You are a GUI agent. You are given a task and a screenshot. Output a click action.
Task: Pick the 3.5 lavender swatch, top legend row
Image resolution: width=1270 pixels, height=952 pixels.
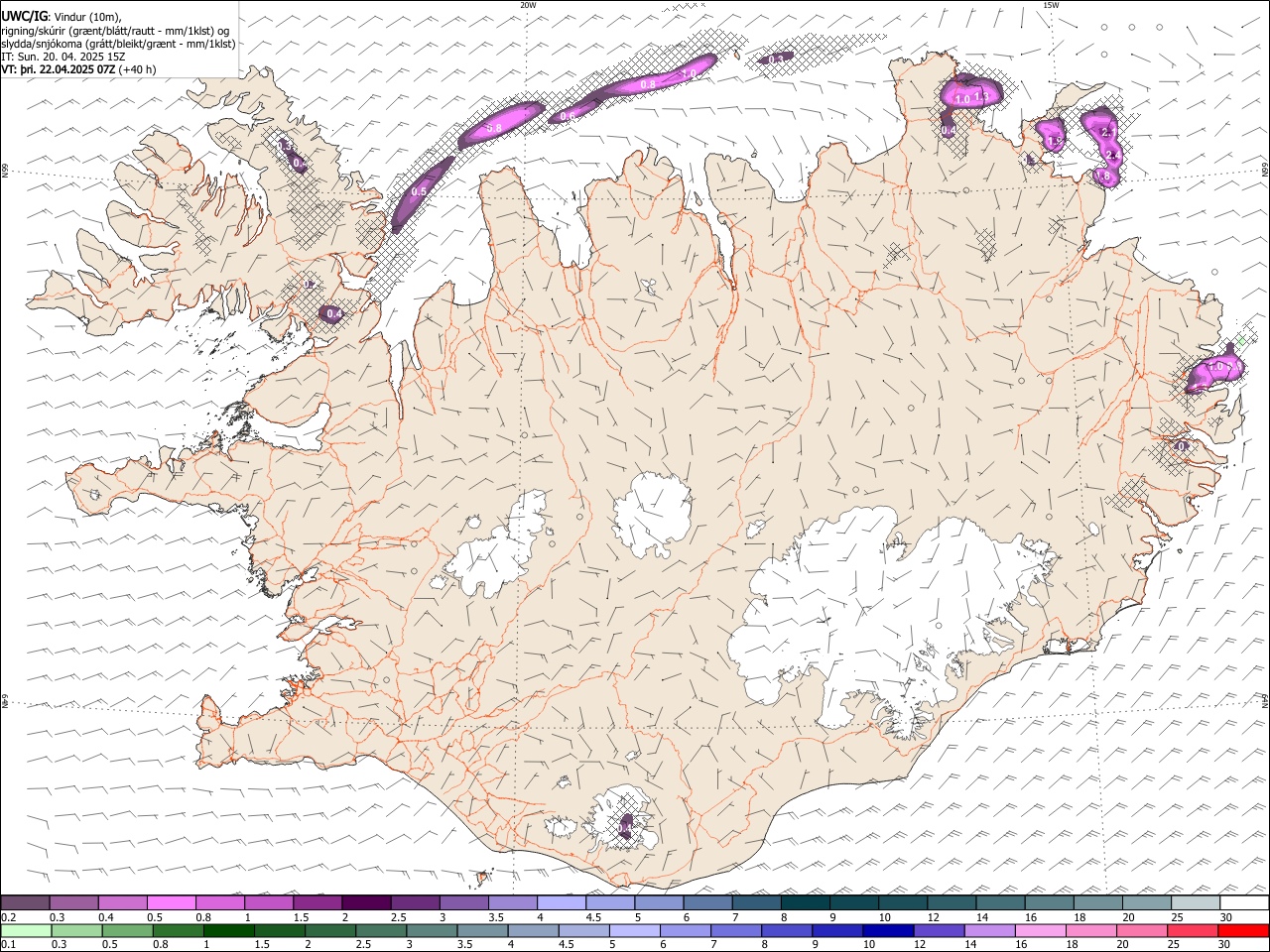pos(512,902)
